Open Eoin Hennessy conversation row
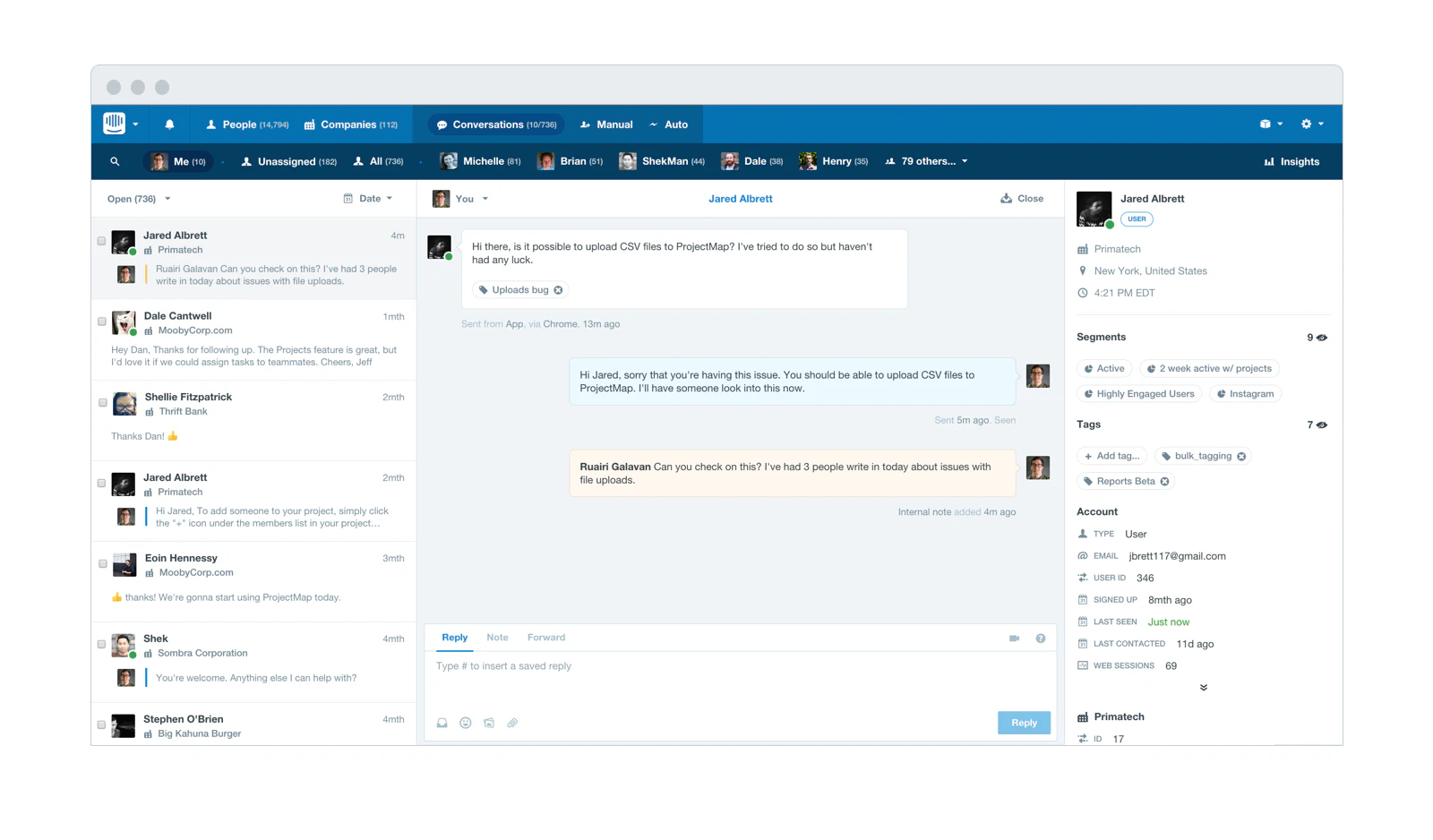Viewport: 1433px width, 840px height. [x=254, y=581]
